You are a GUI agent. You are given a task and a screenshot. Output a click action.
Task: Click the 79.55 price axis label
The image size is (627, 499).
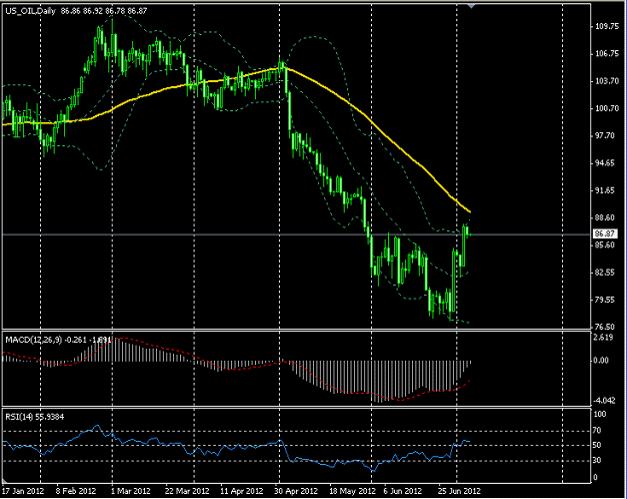[605, 299]
